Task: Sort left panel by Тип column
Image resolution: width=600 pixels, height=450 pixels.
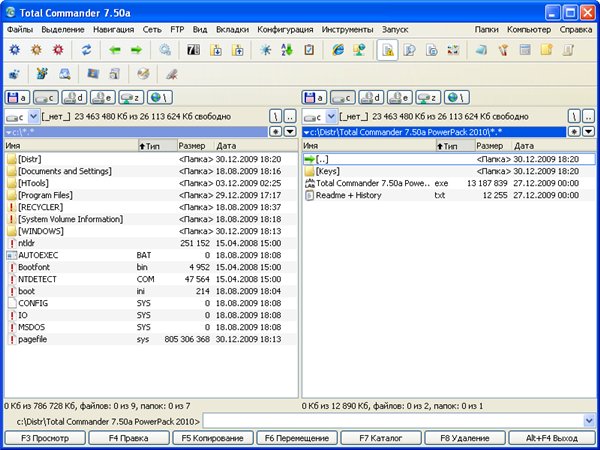Action: pyautogui.click(x=157, y=146)
